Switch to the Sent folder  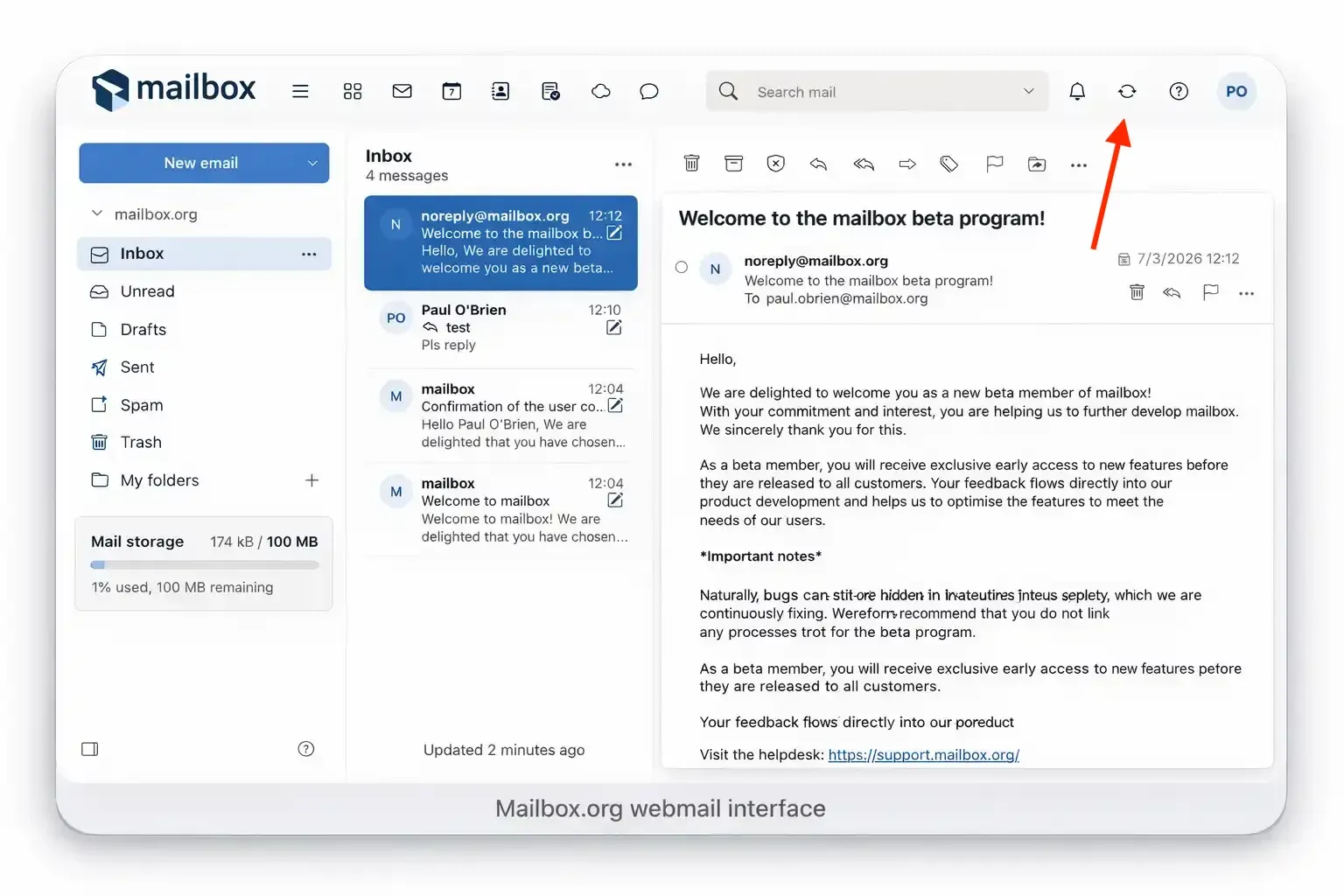coord(136,367)
